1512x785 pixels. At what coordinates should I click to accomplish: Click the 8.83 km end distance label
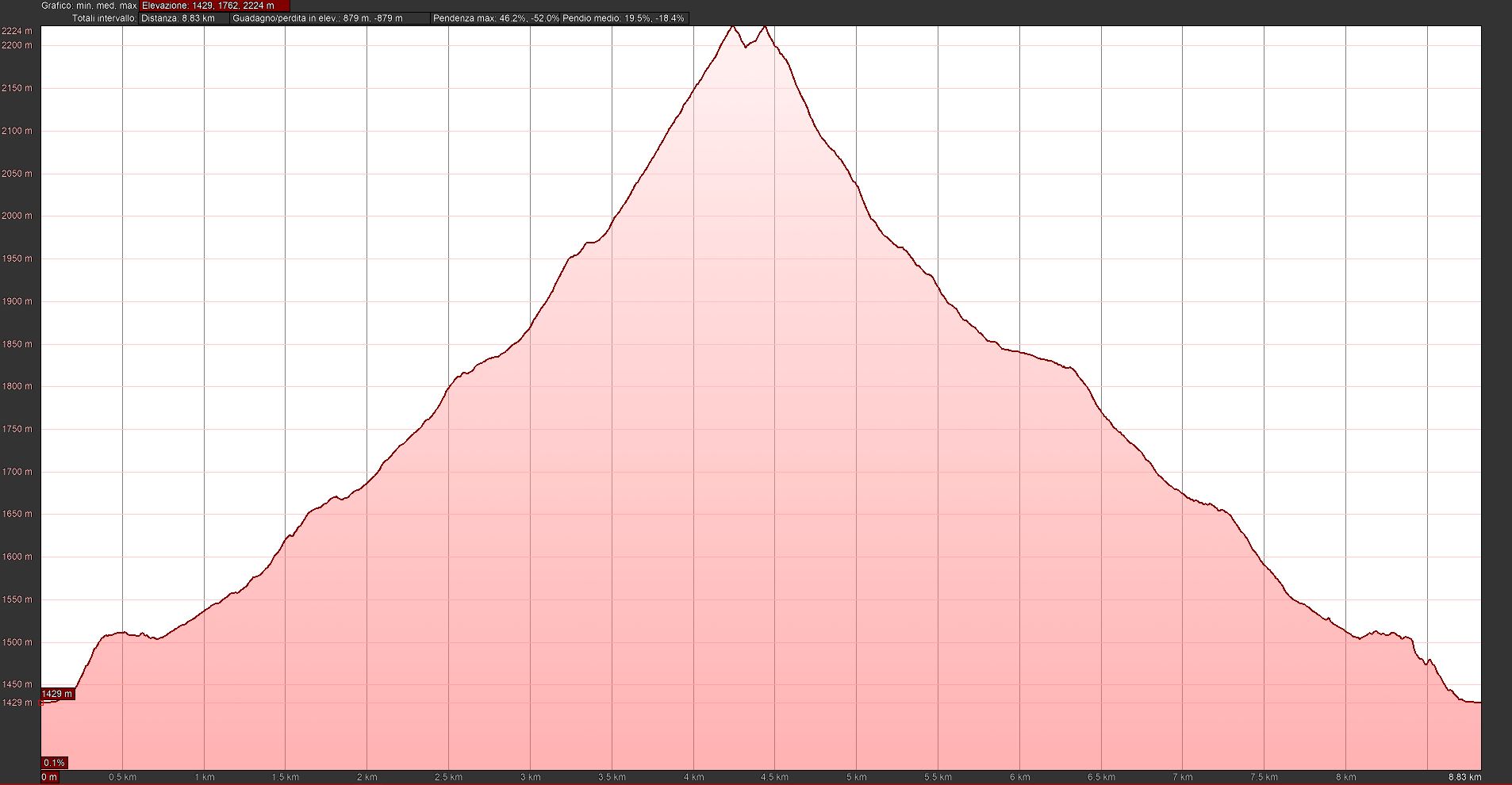[1464, 777]
